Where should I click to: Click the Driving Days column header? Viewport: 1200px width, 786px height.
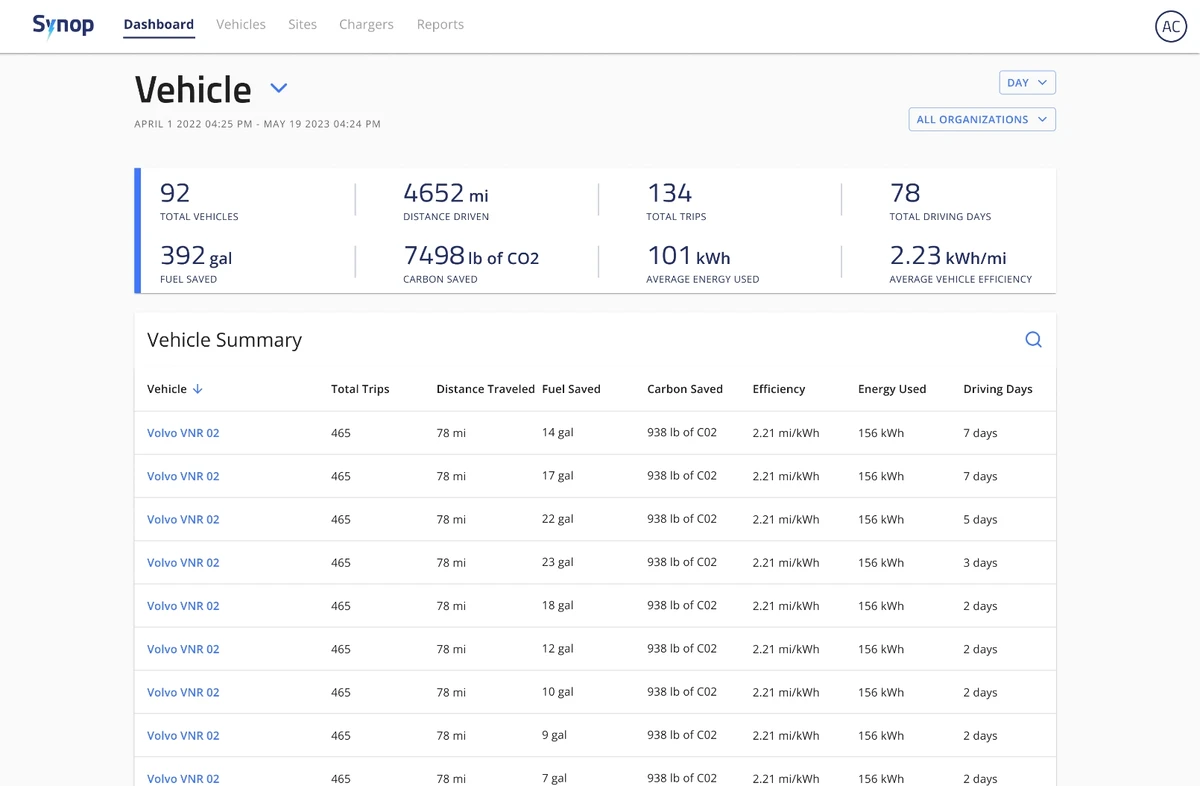pos(997,389)
